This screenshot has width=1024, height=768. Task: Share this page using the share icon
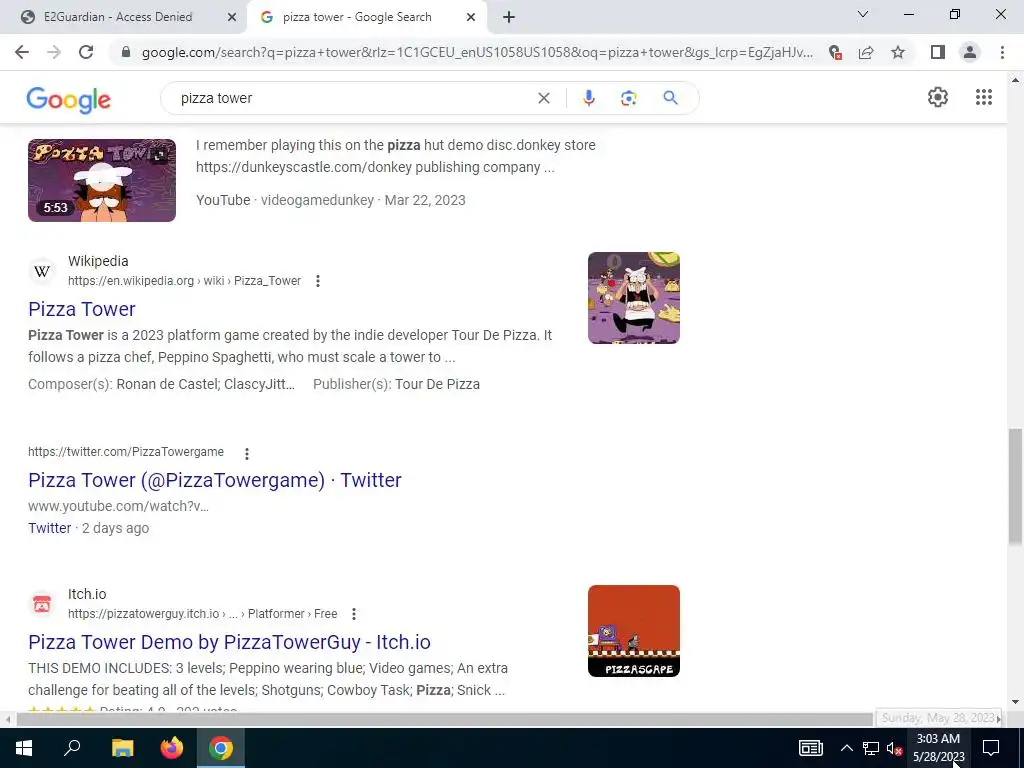866,52
